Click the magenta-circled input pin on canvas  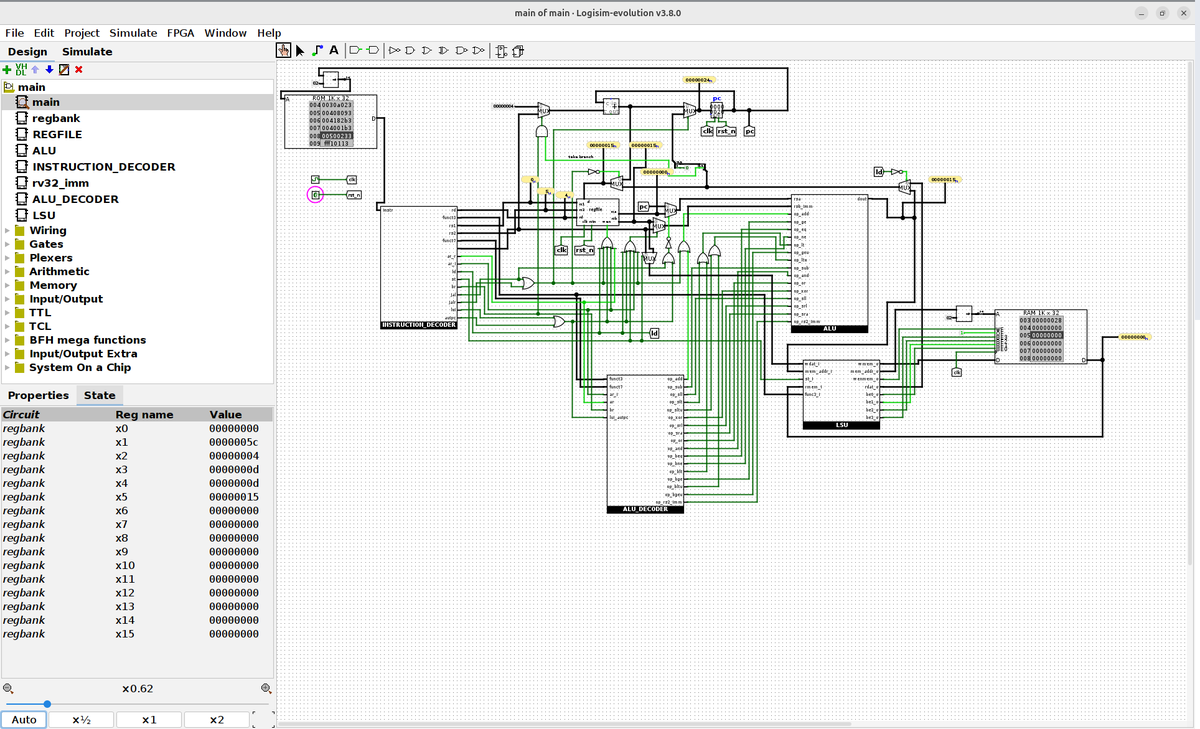(x=315, y=194)
